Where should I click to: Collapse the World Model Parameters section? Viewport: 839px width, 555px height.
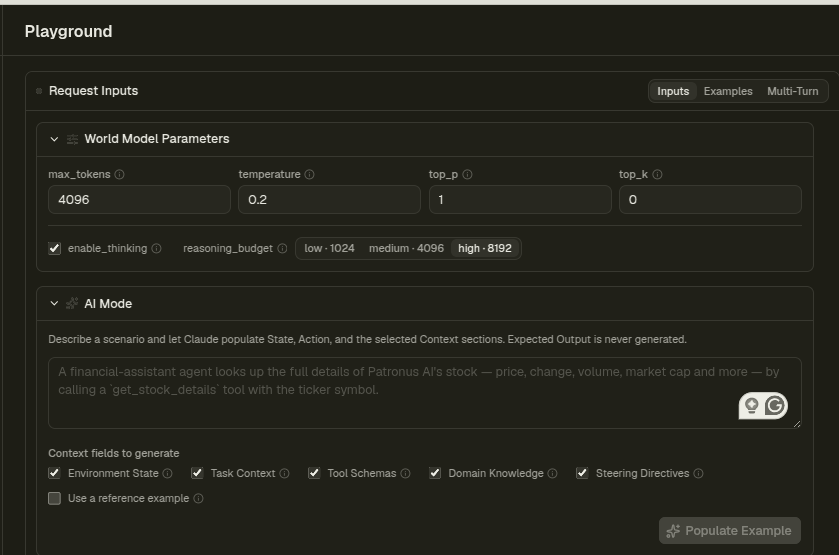coord(54,139)
